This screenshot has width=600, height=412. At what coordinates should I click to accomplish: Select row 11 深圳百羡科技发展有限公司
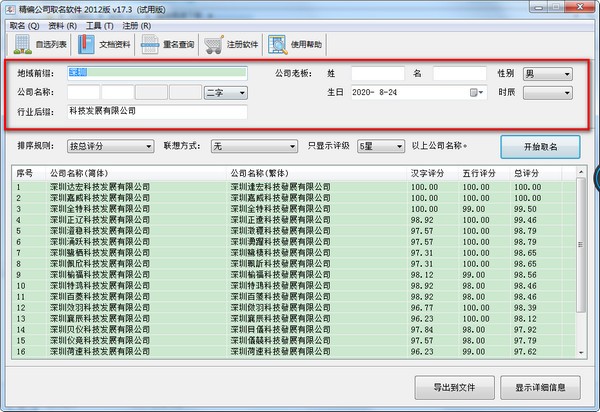pos(100,297)
